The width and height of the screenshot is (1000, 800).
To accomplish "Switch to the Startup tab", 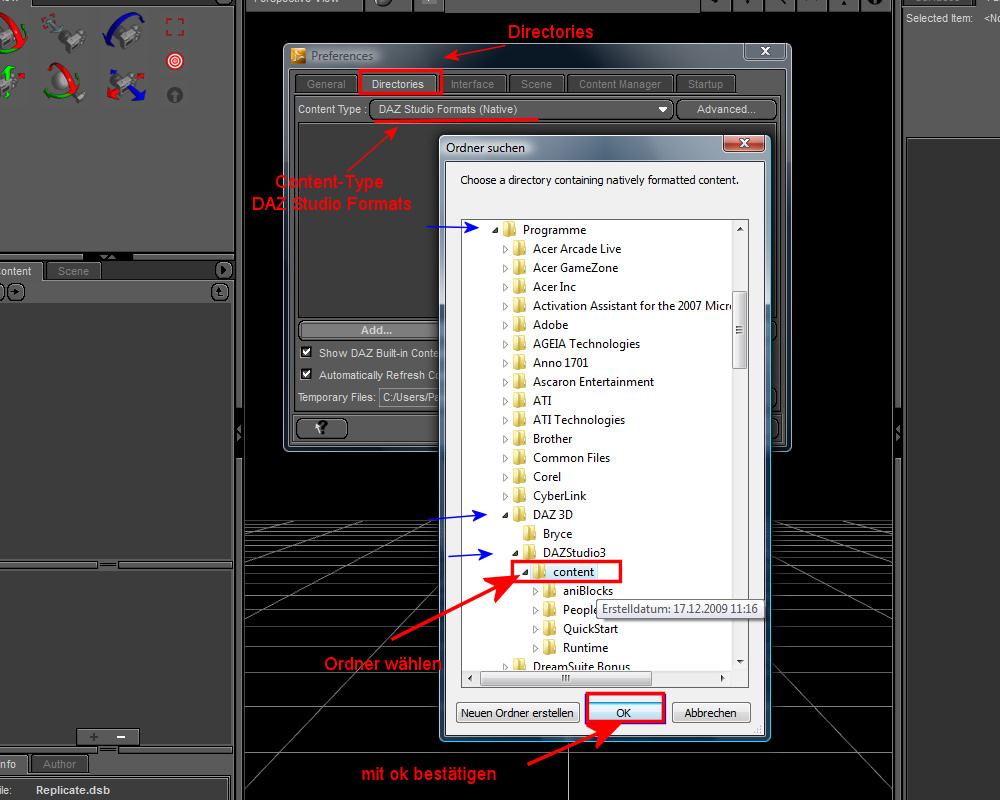I will click(x=705, y=84).
